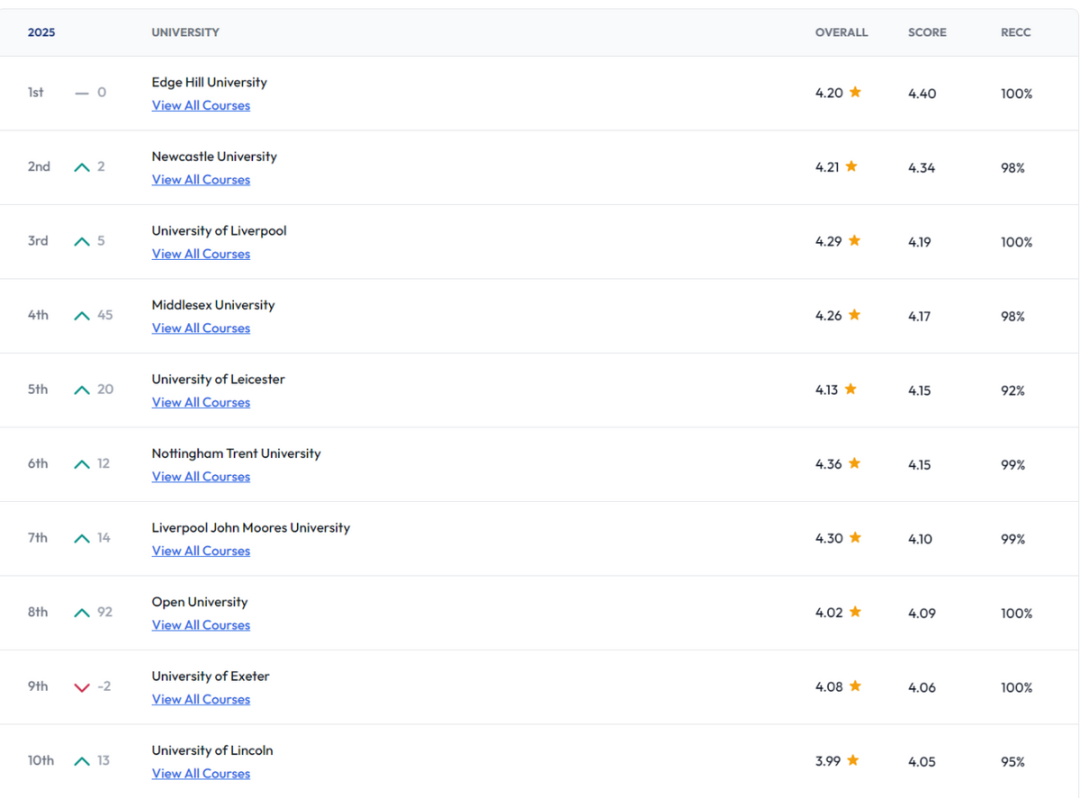The width and height of the screenshot is (1080, 798).
Task: Click the star beside Open University's 4.02
Action: point(855,612)
